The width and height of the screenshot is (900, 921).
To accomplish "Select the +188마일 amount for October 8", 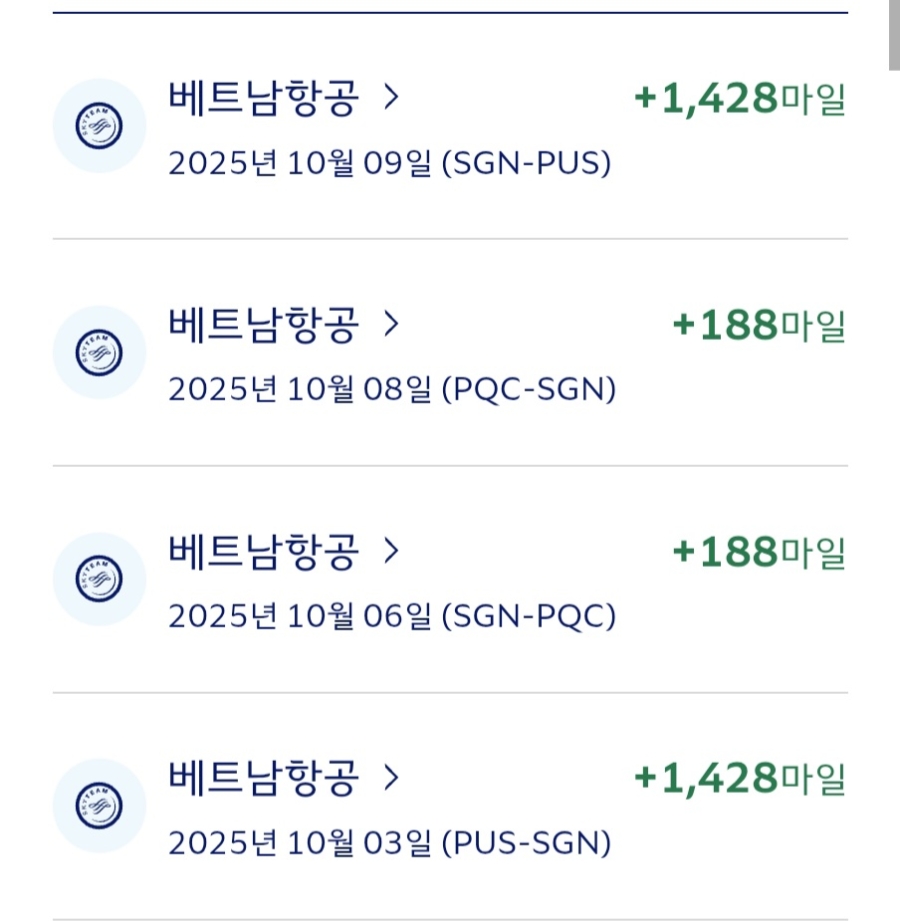I will pyautogui.click(x=759, y=325).
